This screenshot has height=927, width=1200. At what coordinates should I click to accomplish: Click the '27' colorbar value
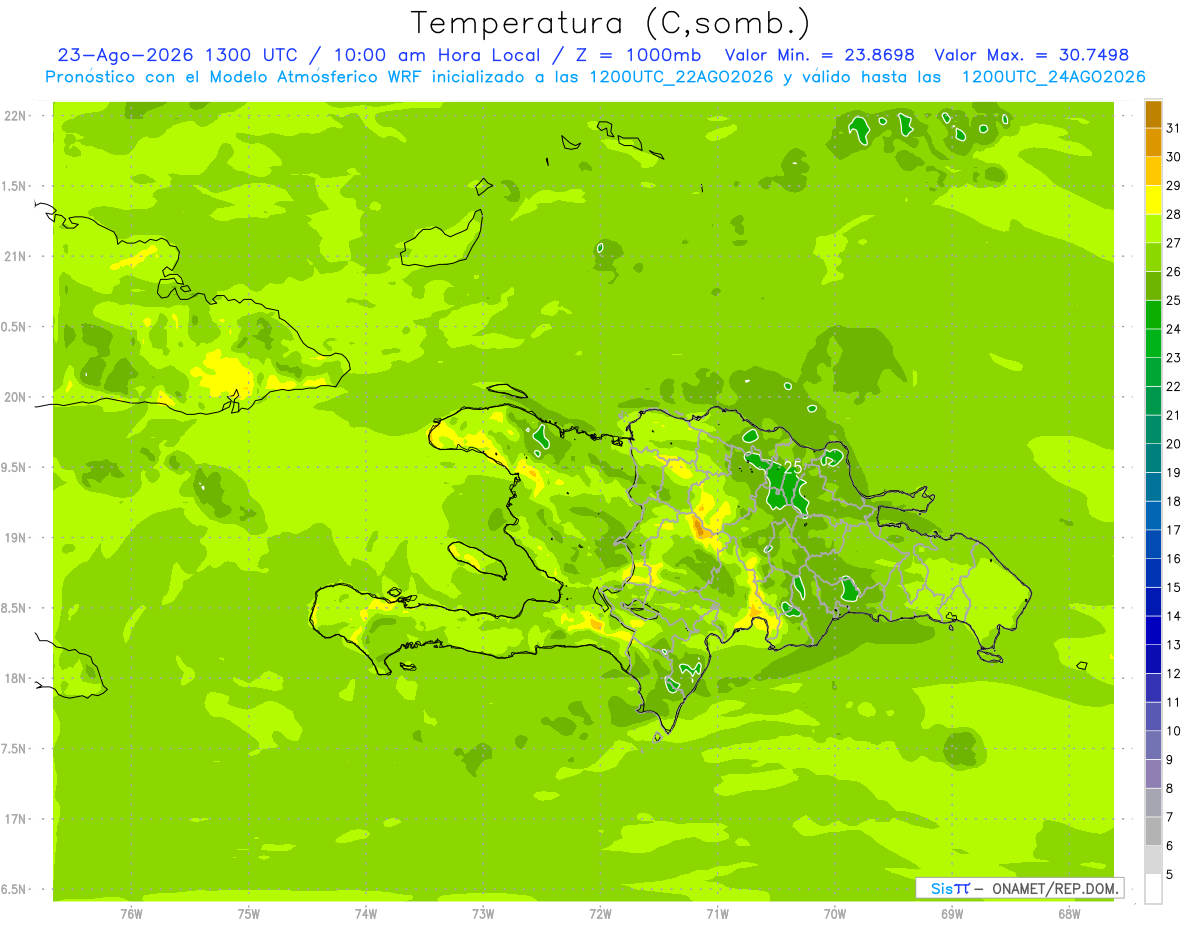pos(1174,243)
